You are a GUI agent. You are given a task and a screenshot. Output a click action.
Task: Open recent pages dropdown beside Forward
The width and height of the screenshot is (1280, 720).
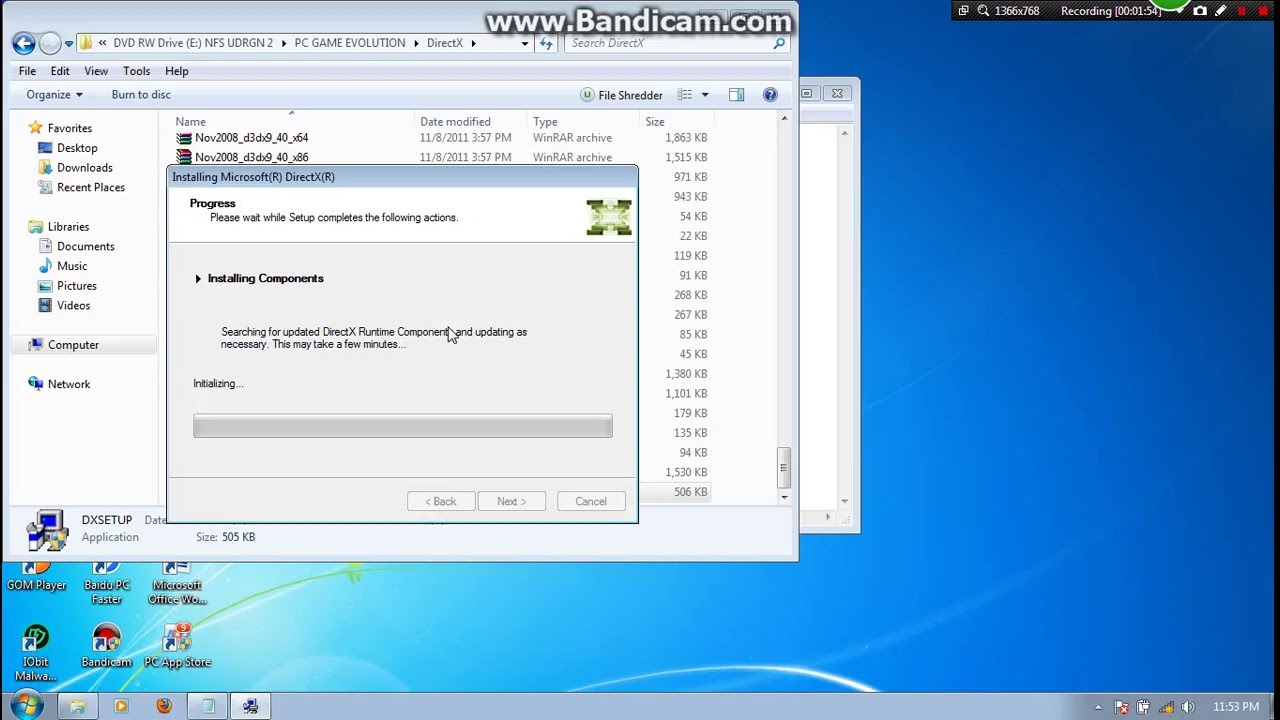[69, 44]
